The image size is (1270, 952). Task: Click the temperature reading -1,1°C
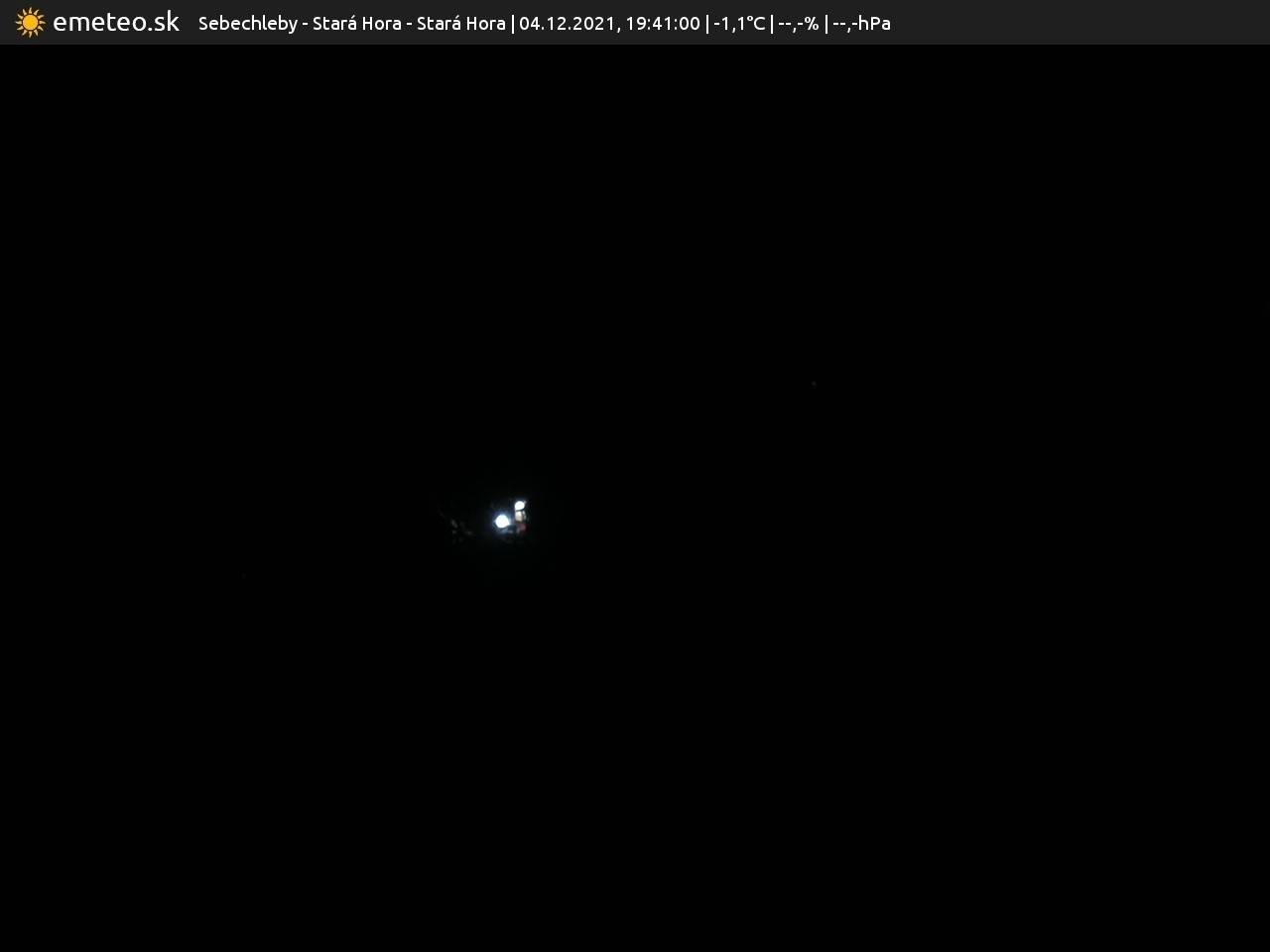[x=739, y=23]
